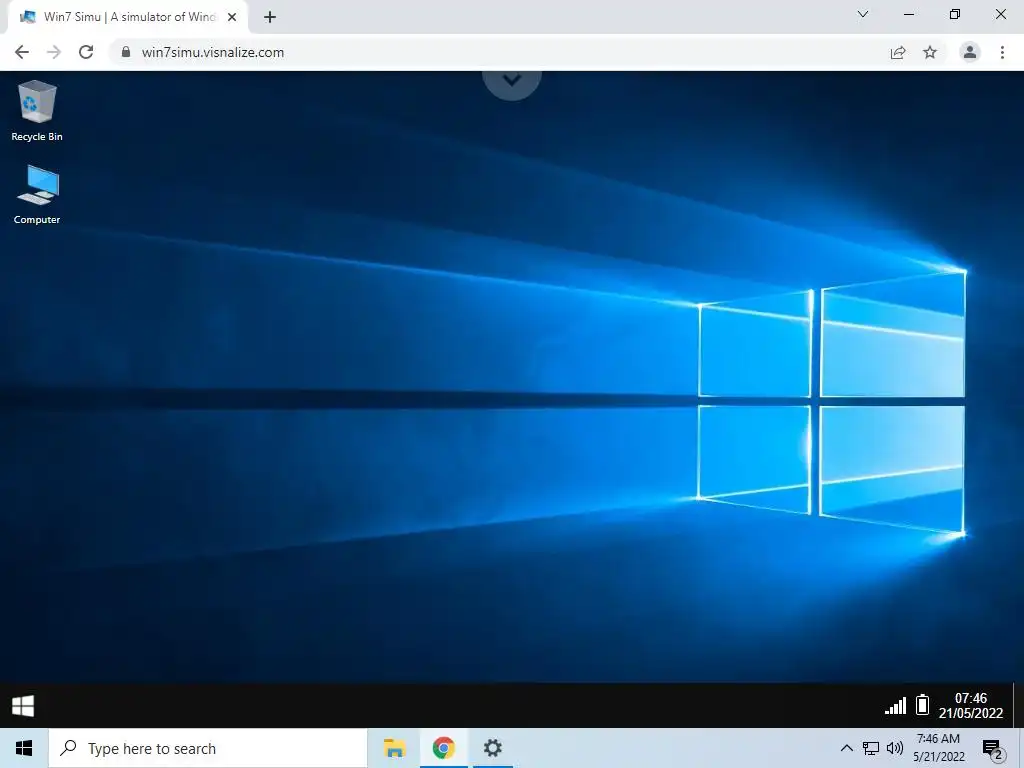Select the Computer desktop icon

pos(37,195)
